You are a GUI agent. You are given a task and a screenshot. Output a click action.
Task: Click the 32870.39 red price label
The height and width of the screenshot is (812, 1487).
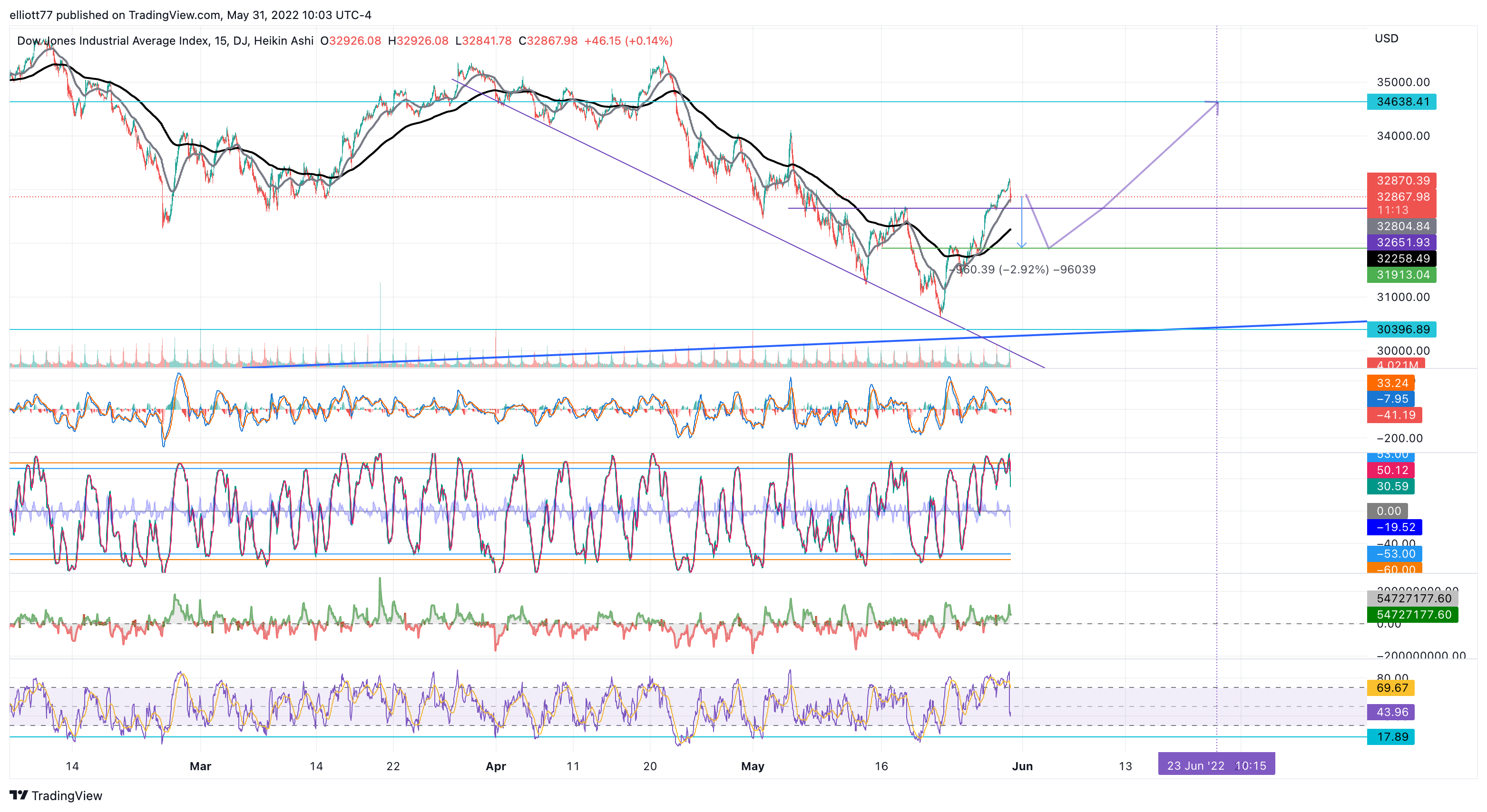(x=1401, y=181)
